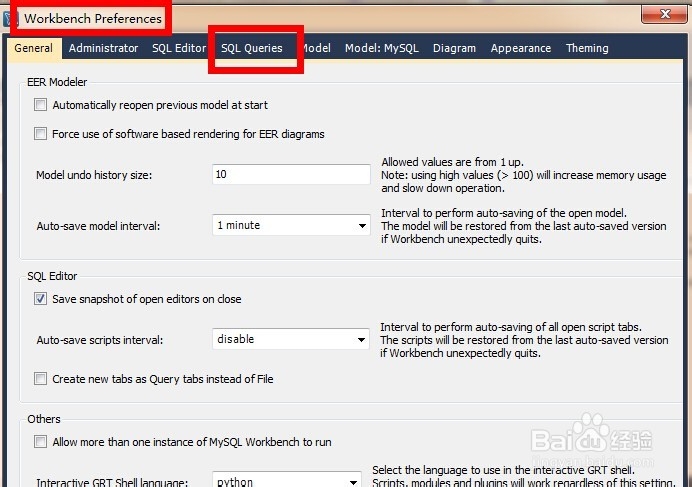Uncheck save snapshot of open editors on close
This screenshot has height=487, width=692.
[40, 299]
